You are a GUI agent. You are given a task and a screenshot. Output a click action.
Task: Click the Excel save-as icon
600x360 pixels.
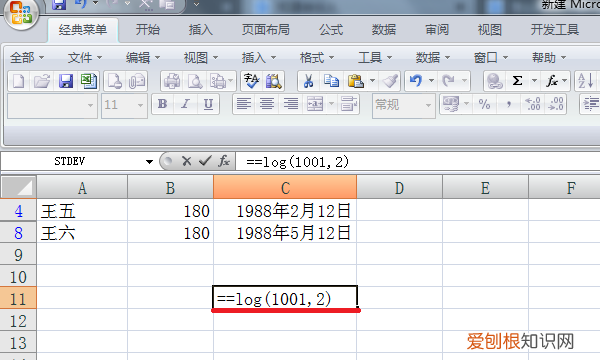tap(88, 81)
